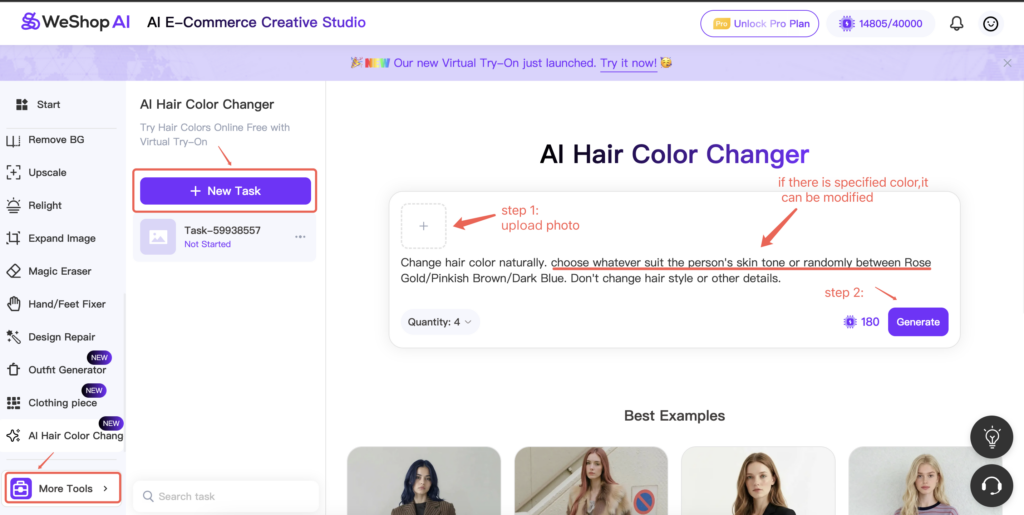Image resolution: width=1024 pixels, height=515 pixels.
Task: Click the headset support floating button
Action: pyautogui.click(x=991, y=486)
